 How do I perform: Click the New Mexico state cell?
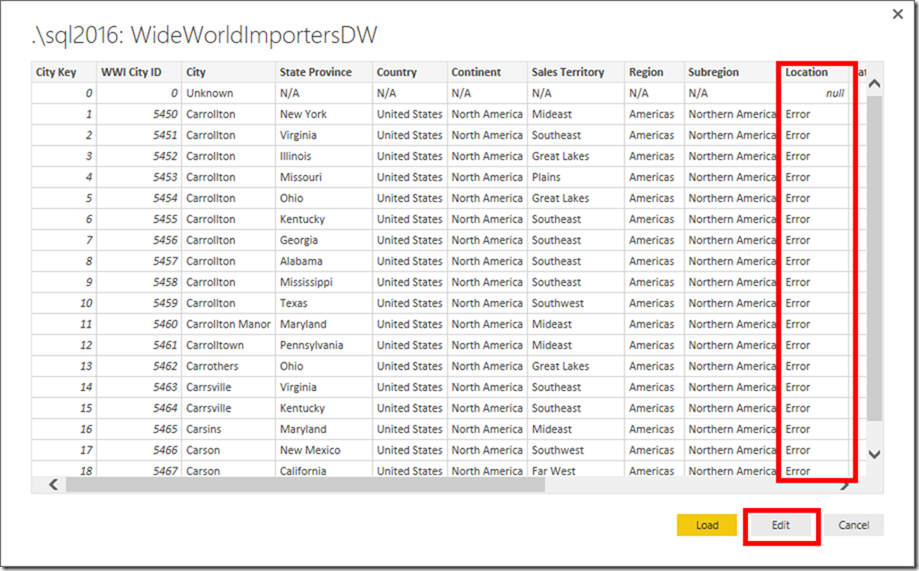tap(324, 450)
